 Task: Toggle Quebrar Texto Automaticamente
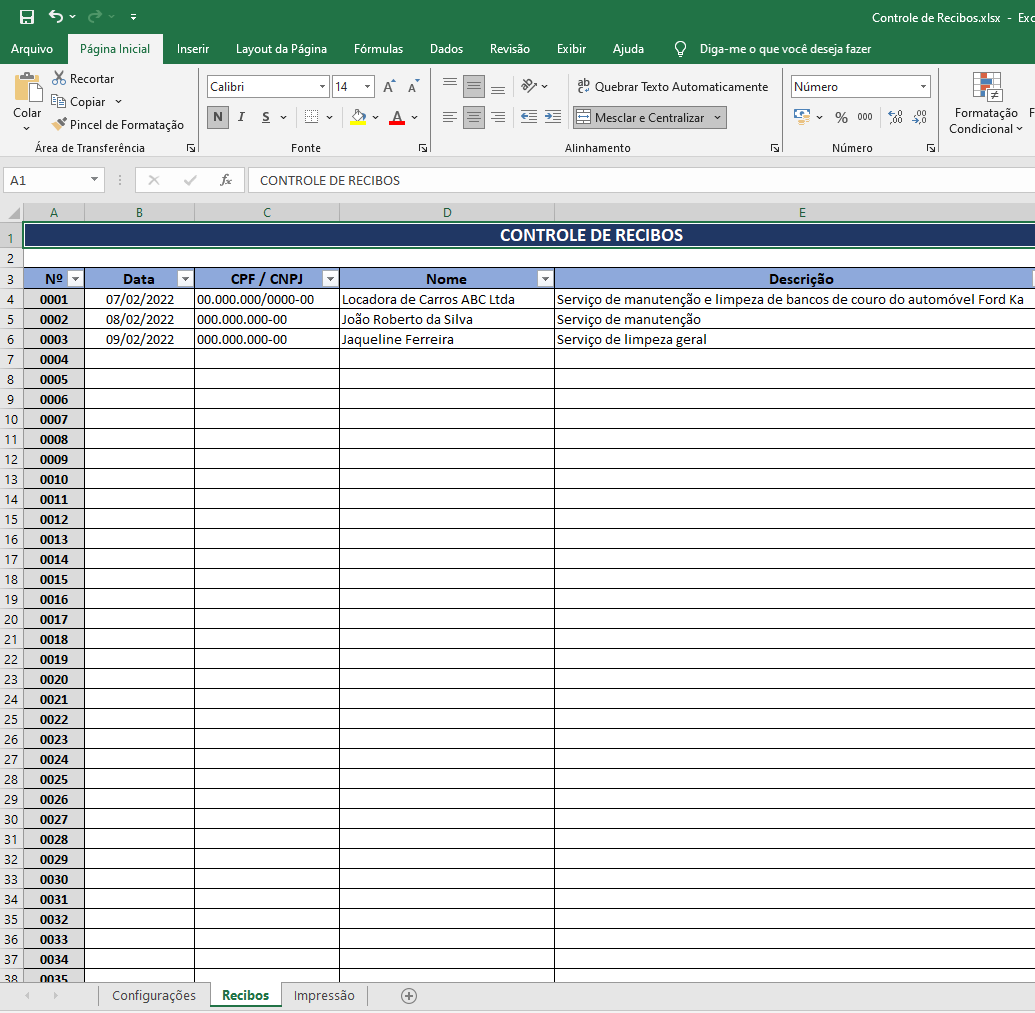click(x=672, y=87)
